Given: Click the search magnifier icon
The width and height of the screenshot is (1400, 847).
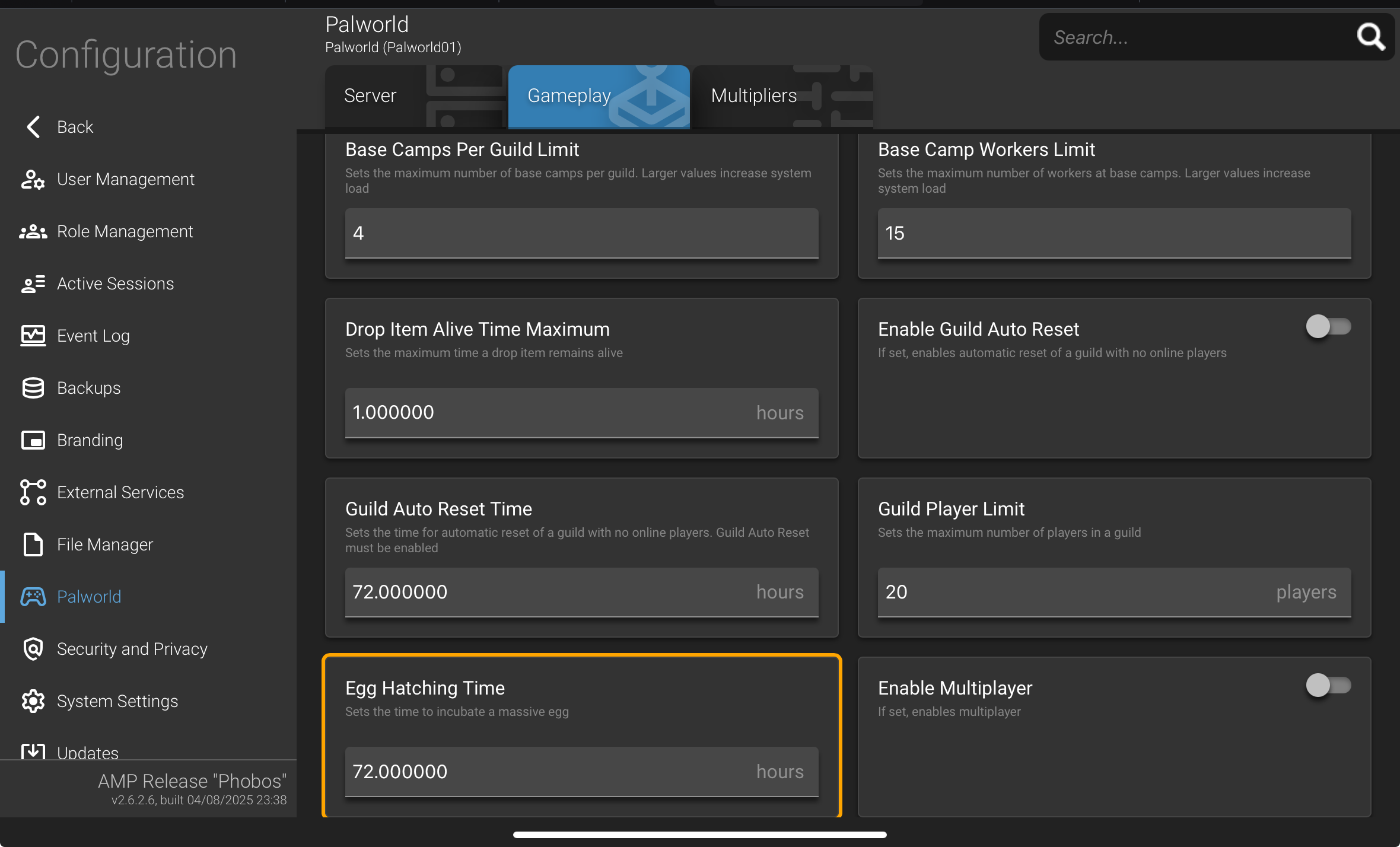Looking at the screenshot, I should point(1370,37).
